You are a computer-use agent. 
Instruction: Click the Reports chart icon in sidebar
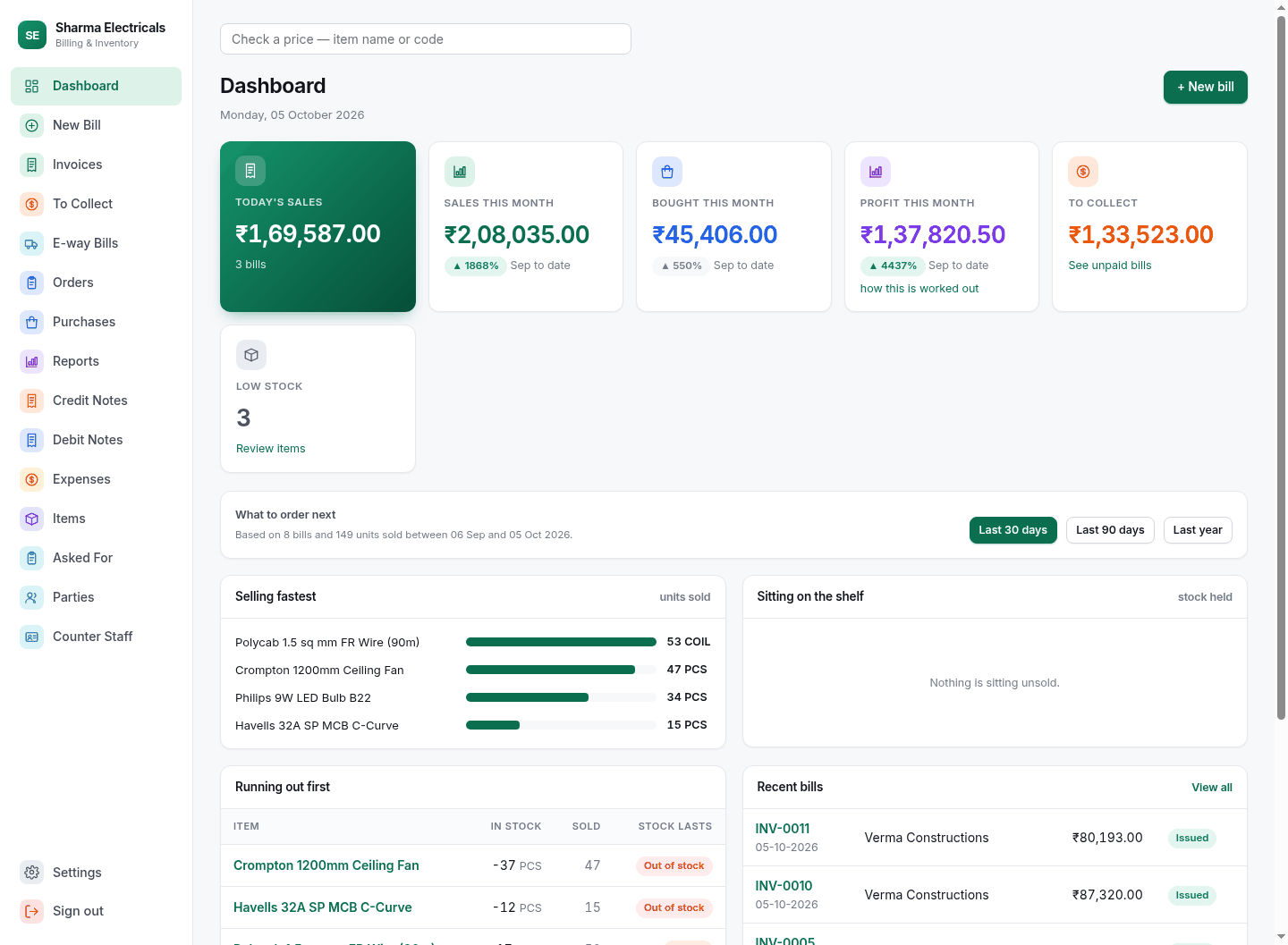[x=32, y=361]
